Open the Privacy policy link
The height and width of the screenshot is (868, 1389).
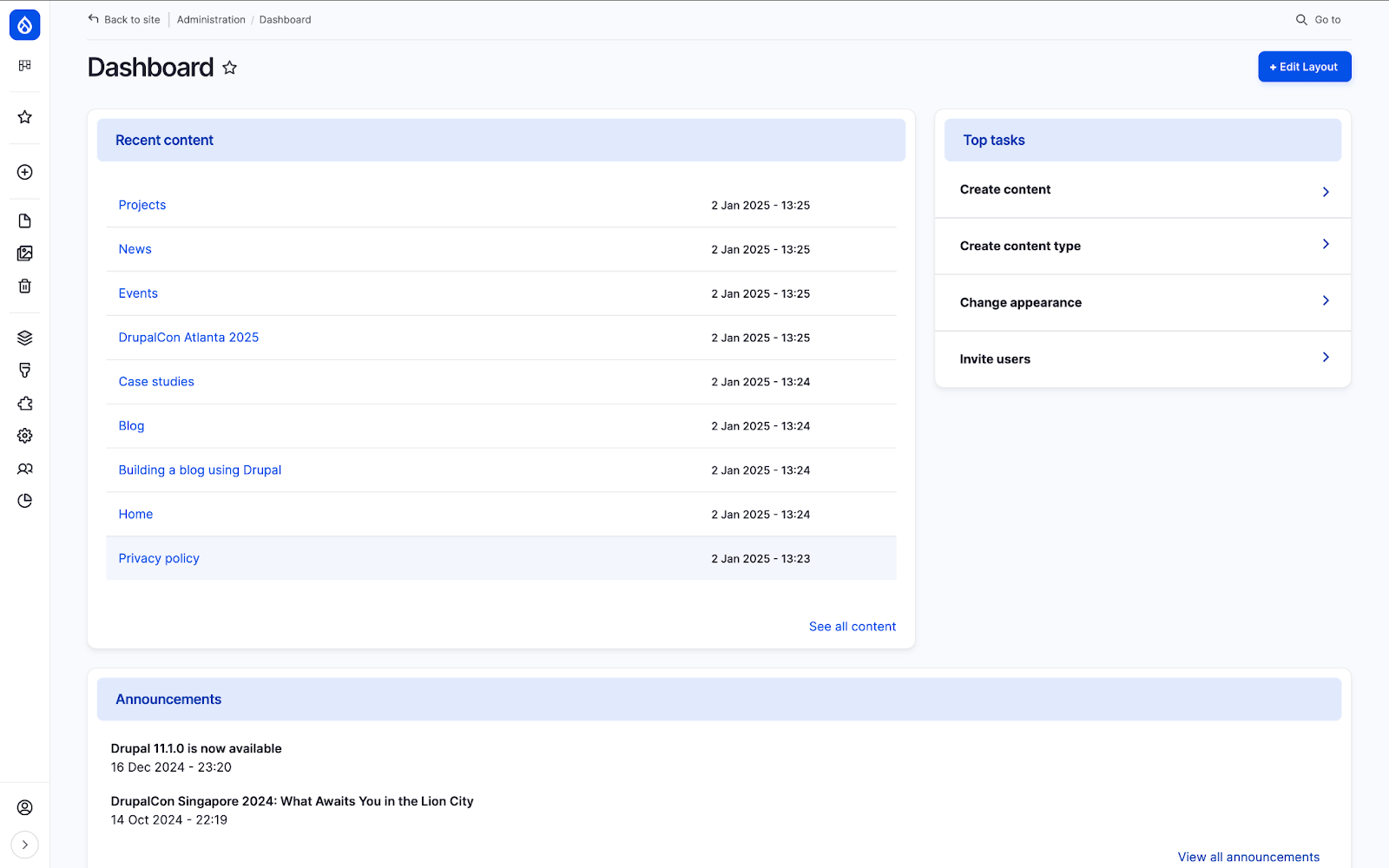159,559
